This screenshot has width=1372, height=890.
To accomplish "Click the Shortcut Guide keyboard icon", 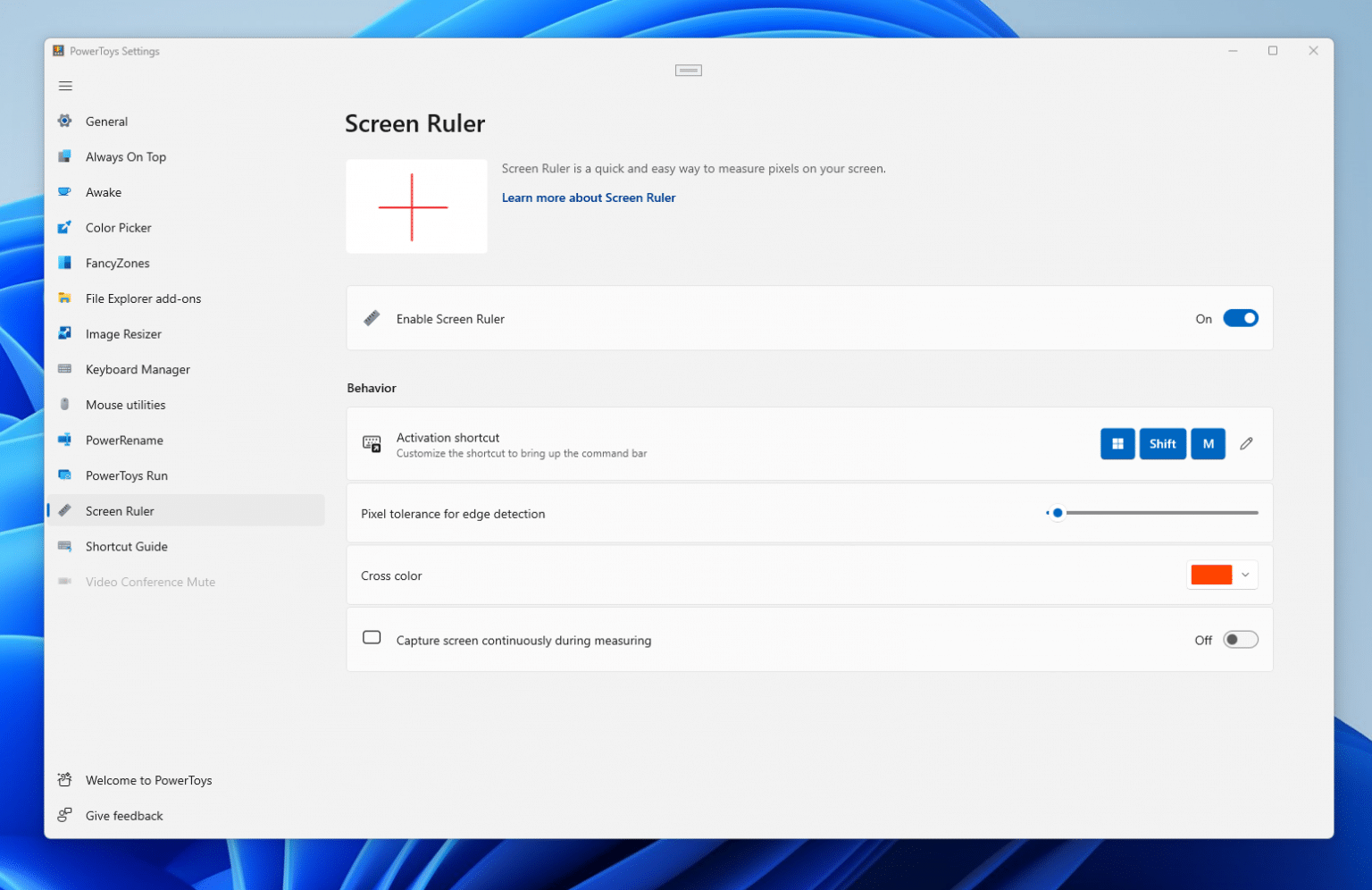I will (65, 546).
